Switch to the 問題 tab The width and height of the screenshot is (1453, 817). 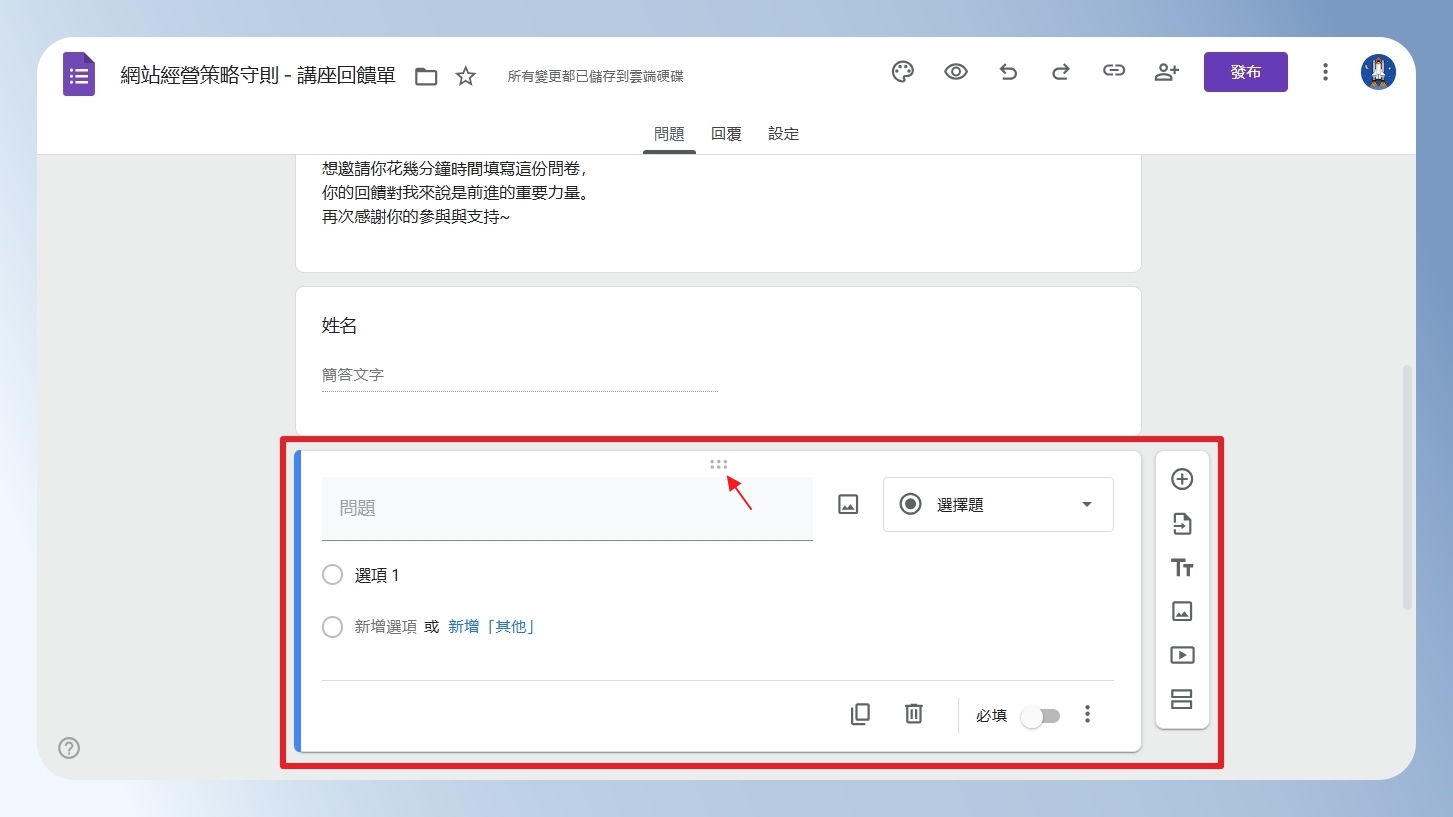(669, 134)
